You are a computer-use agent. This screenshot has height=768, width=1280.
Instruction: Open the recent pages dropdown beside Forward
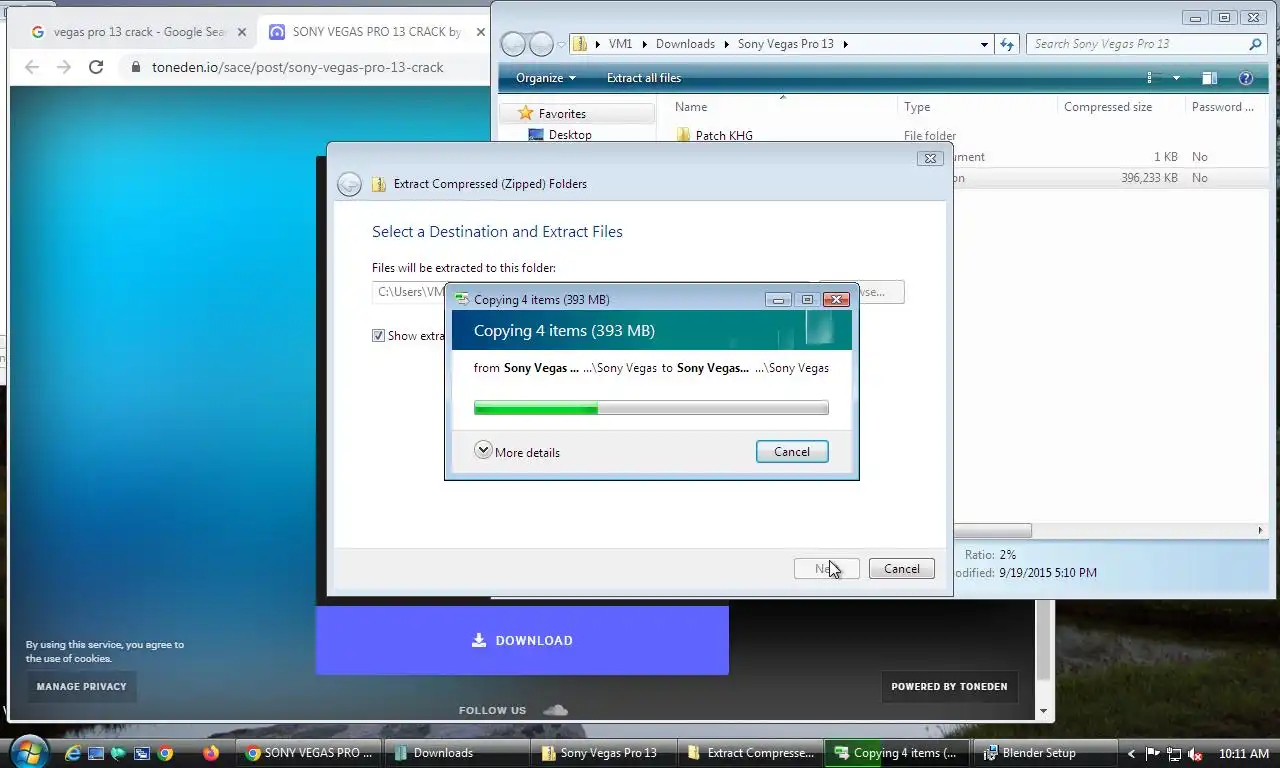click(561, 45)
